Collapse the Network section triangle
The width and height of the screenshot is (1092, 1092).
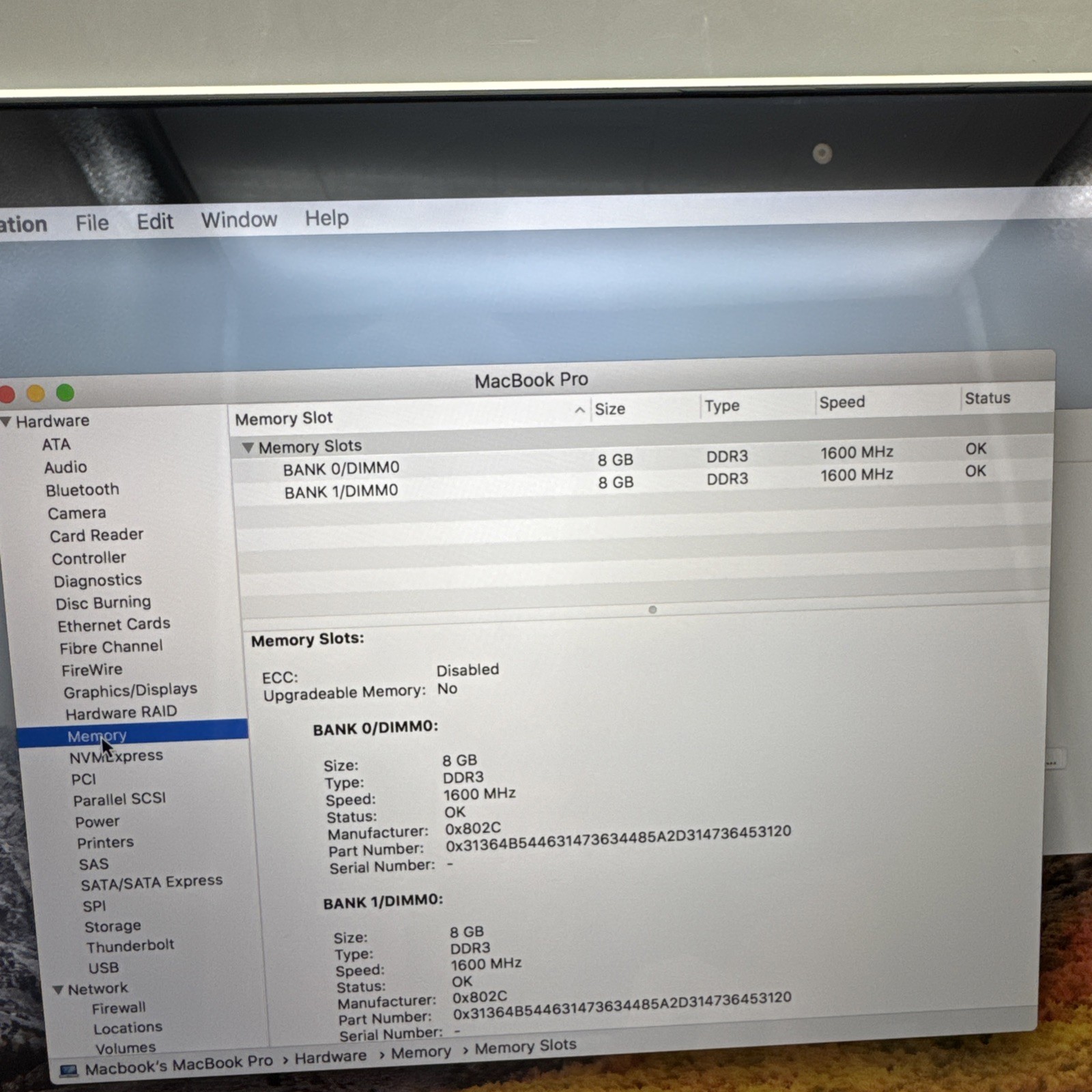[x=58, y=990]
